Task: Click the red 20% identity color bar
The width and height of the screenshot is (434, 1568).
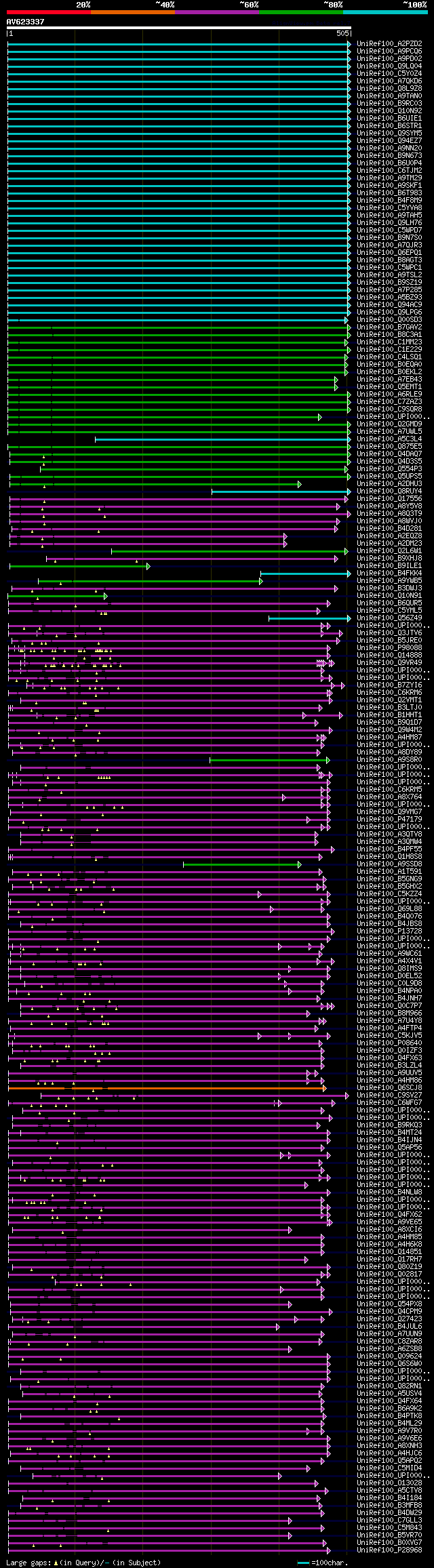Action: pyautogui.click(x=49, y=12)
